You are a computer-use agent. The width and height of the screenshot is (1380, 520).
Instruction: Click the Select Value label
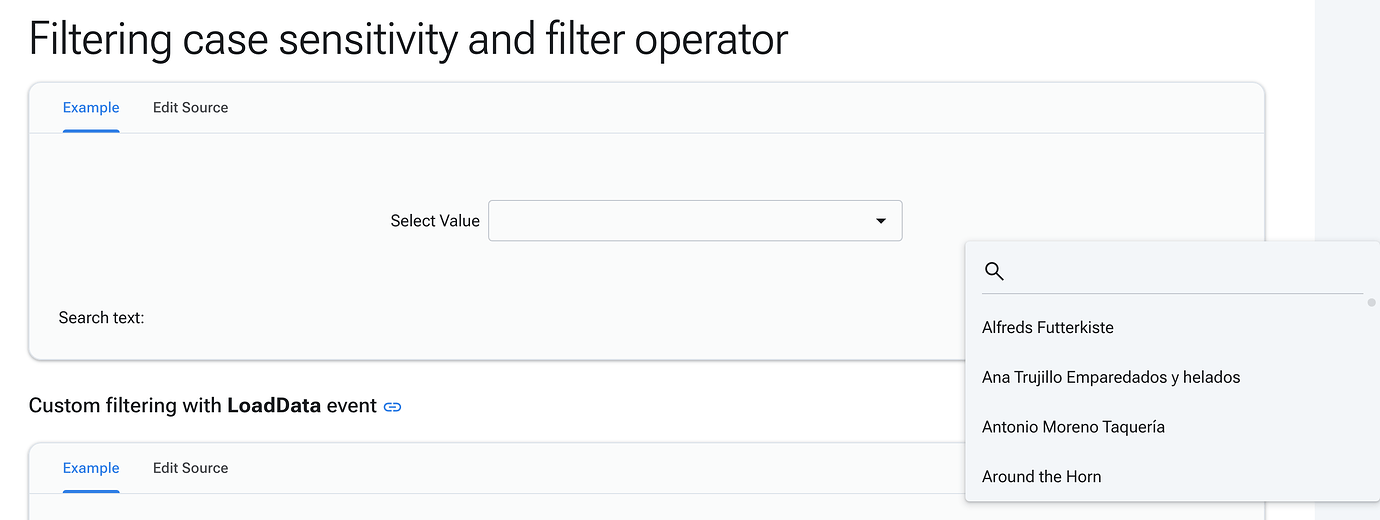pos(435,221)
